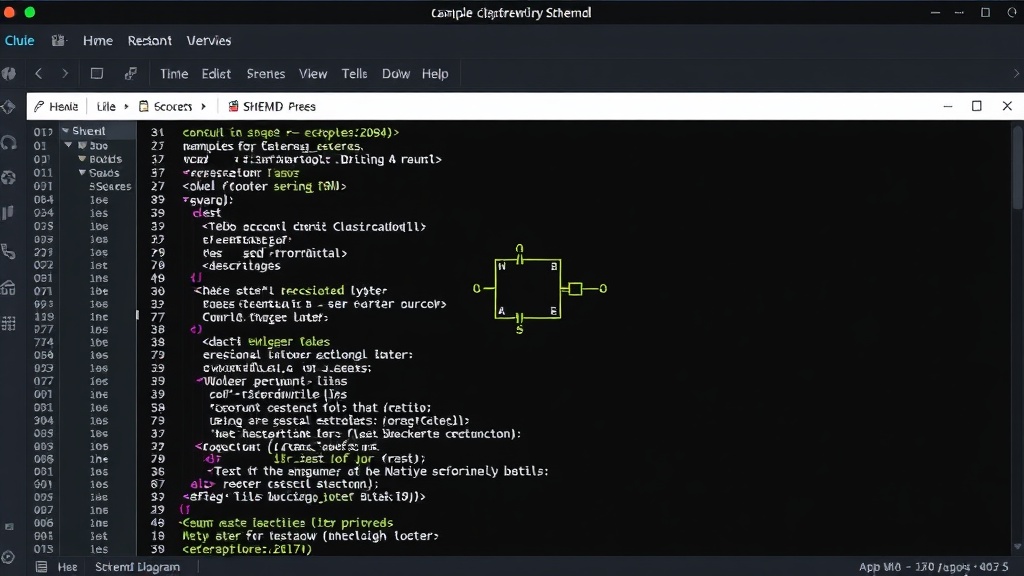
Task: Switch to the SHEMD Prees tab
Action: [x=272, y=106]
